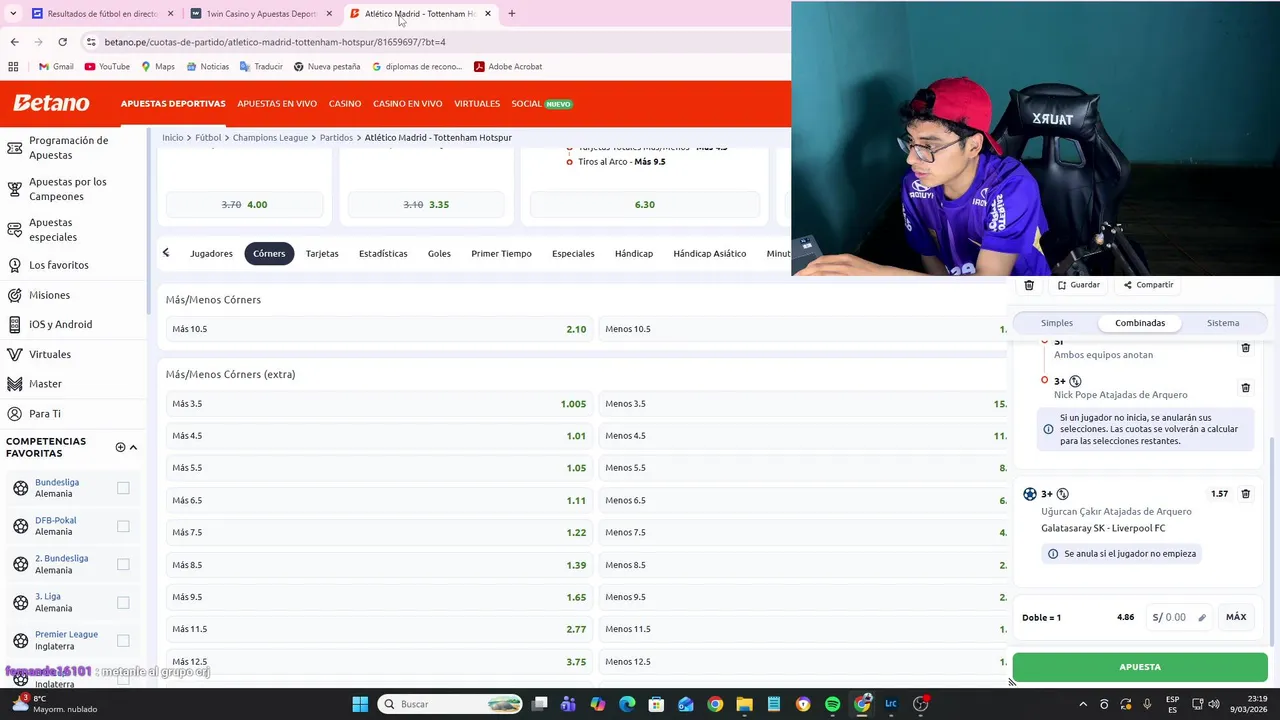Screen dimensions: 1280x720
Task: Go back in browser history
Action: (14, 42)
